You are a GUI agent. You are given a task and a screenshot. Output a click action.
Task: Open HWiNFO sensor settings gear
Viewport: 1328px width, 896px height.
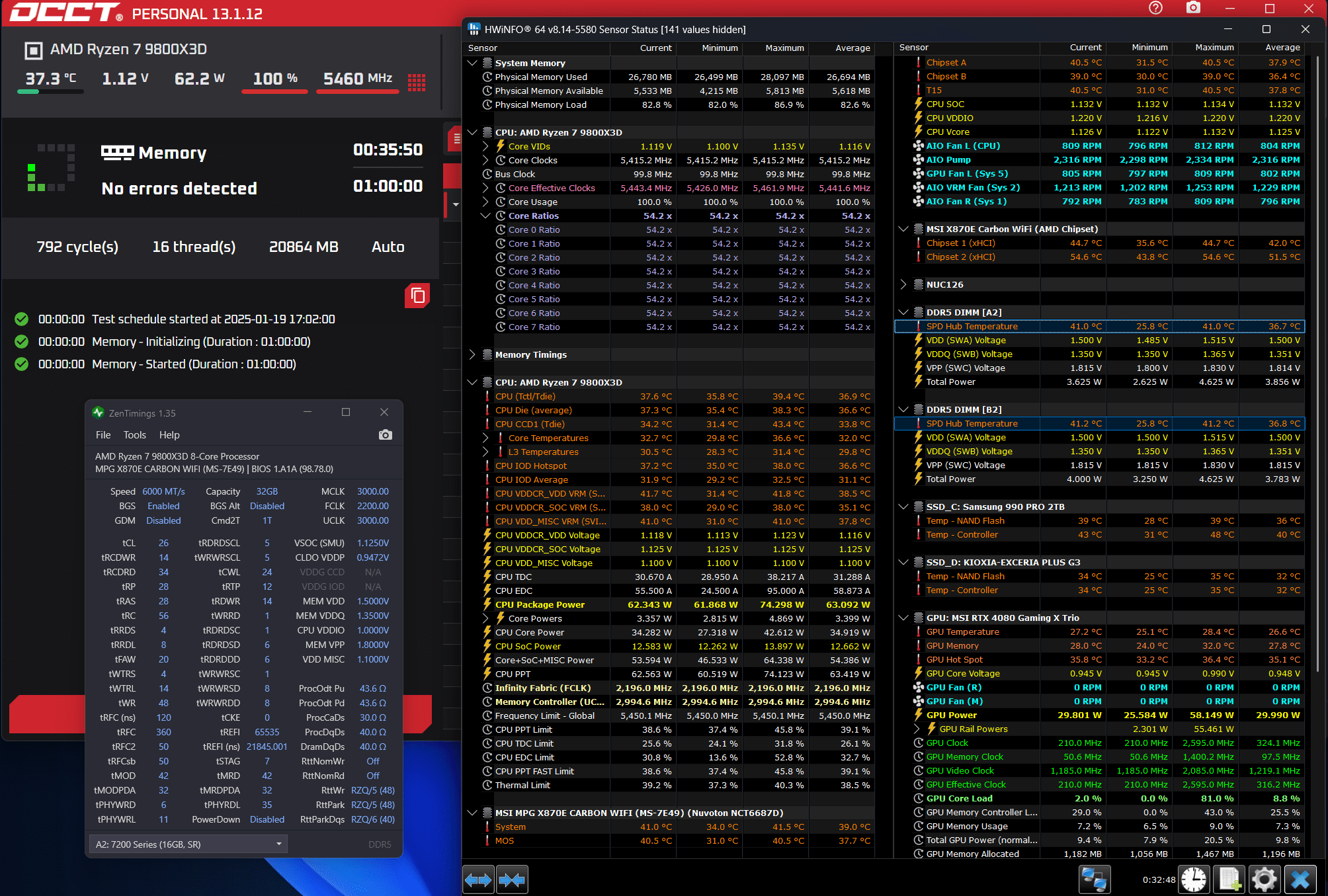click(x=1264, y=879)
